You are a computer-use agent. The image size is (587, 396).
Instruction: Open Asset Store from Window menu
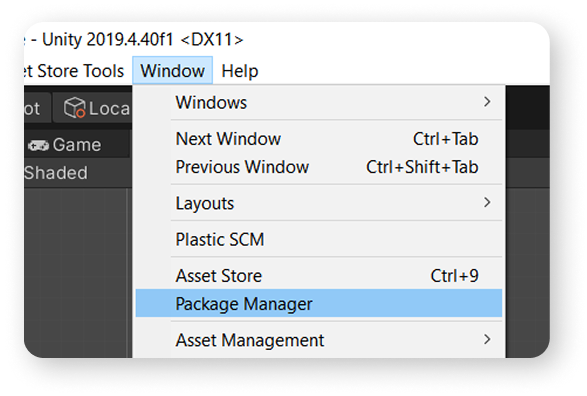[x=319, y=276]
